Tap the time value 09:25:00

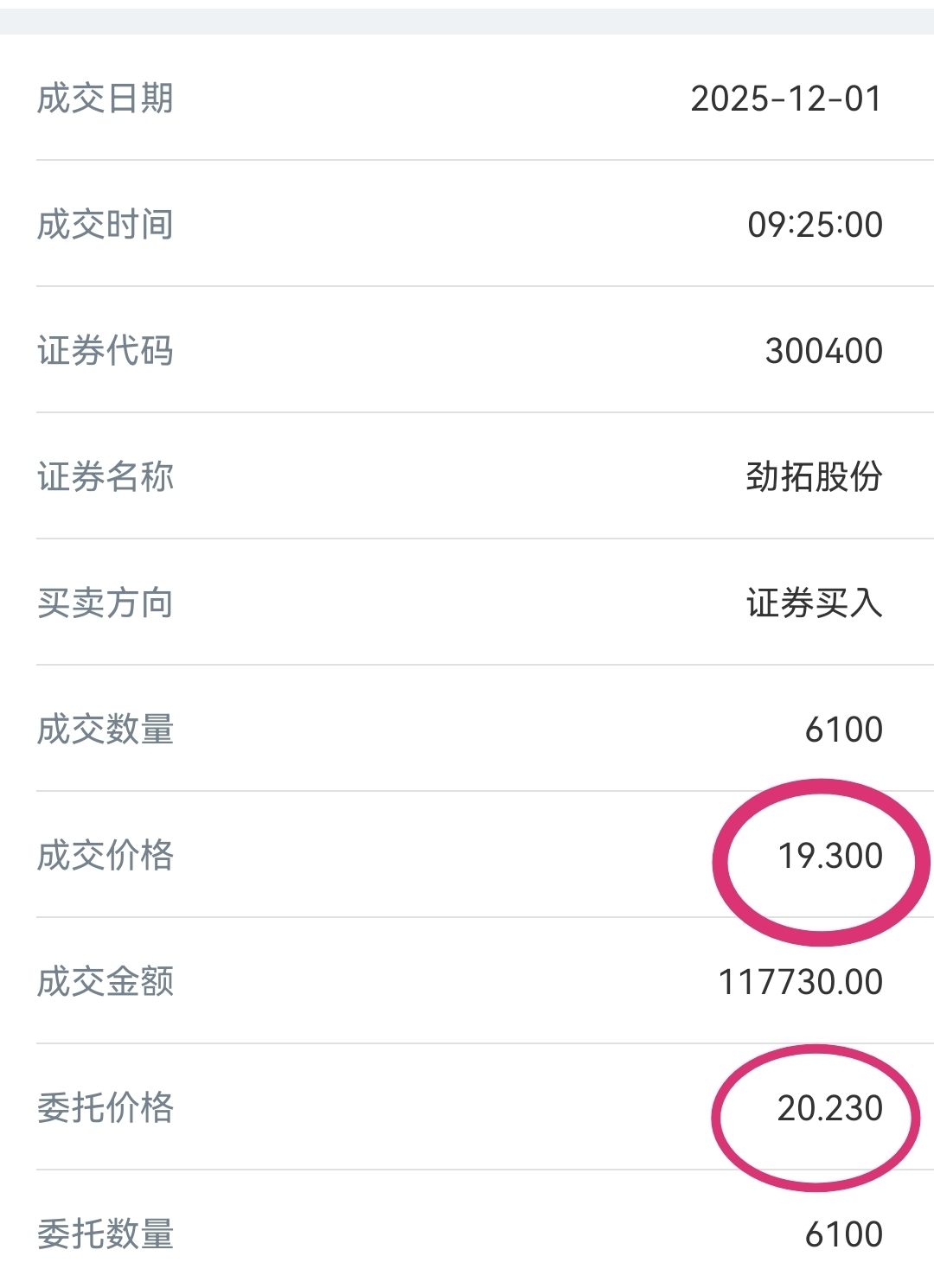pyautogui.click(x=815, y=225)
